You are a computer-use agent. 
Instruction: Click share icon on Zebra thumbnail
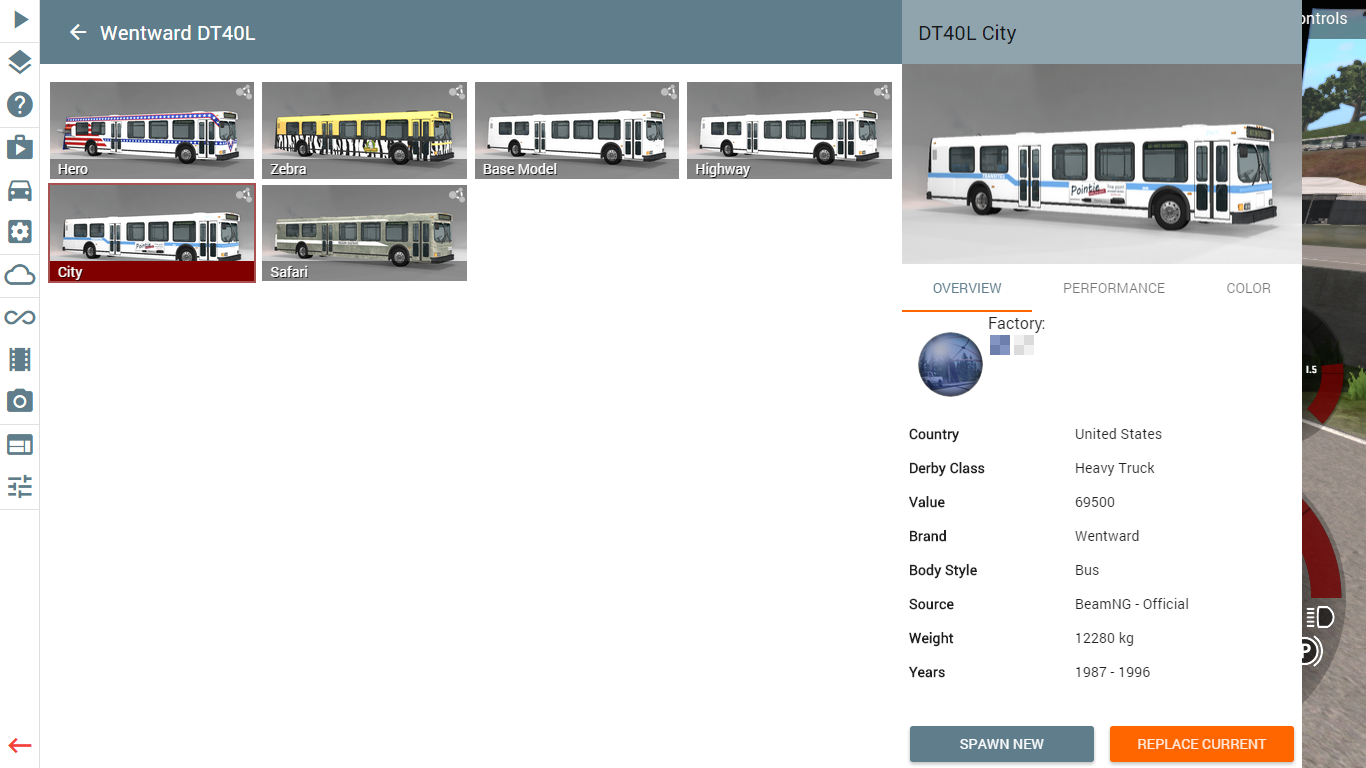click(x=457, y=92)
